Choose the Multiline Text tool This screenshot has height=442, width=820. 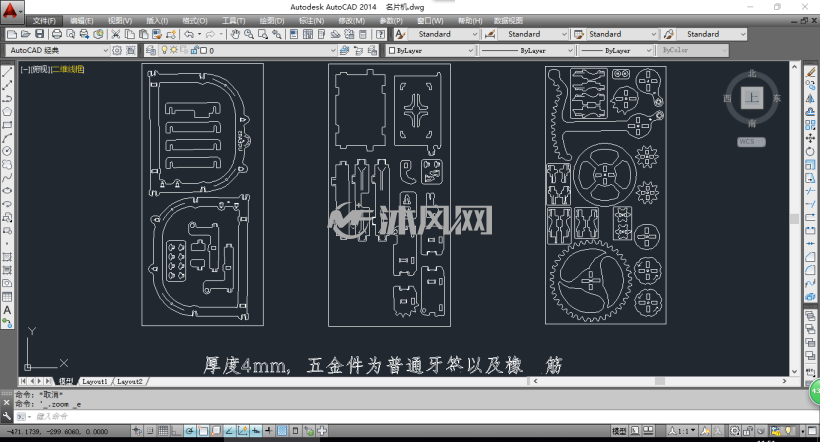(x=7, y=310)
